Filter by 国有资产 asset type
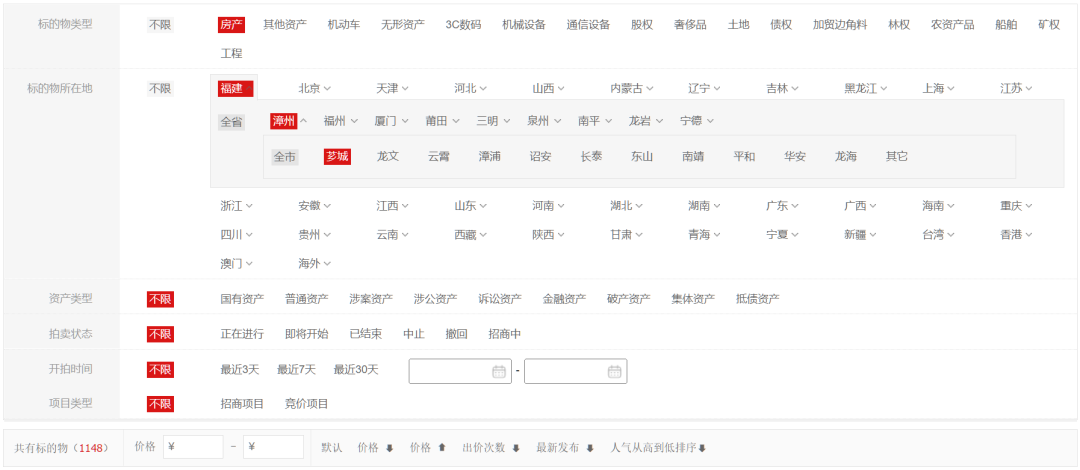 click(x=242, y=299)
